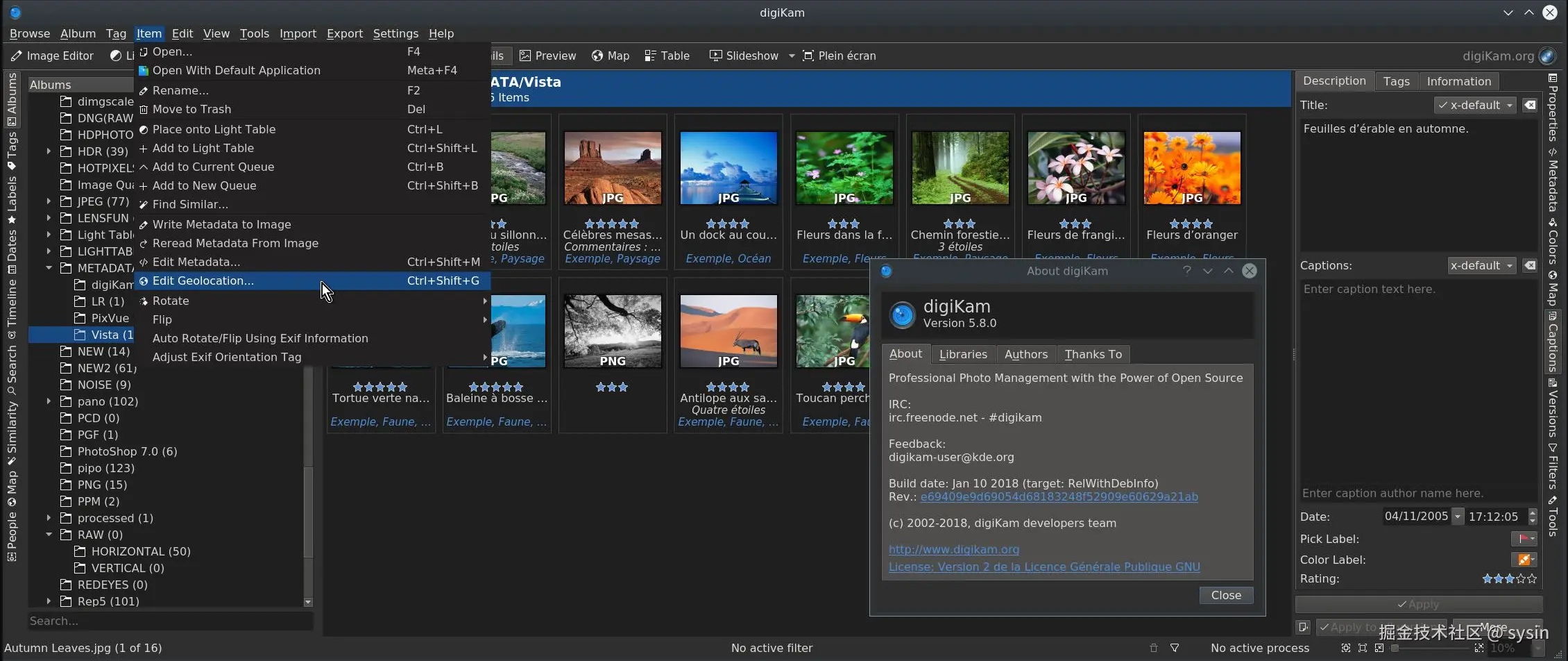1568x661 pixels.
Task: Close the About digiKam dialog
Action: pyautogui.click(x=1225, y=595)
